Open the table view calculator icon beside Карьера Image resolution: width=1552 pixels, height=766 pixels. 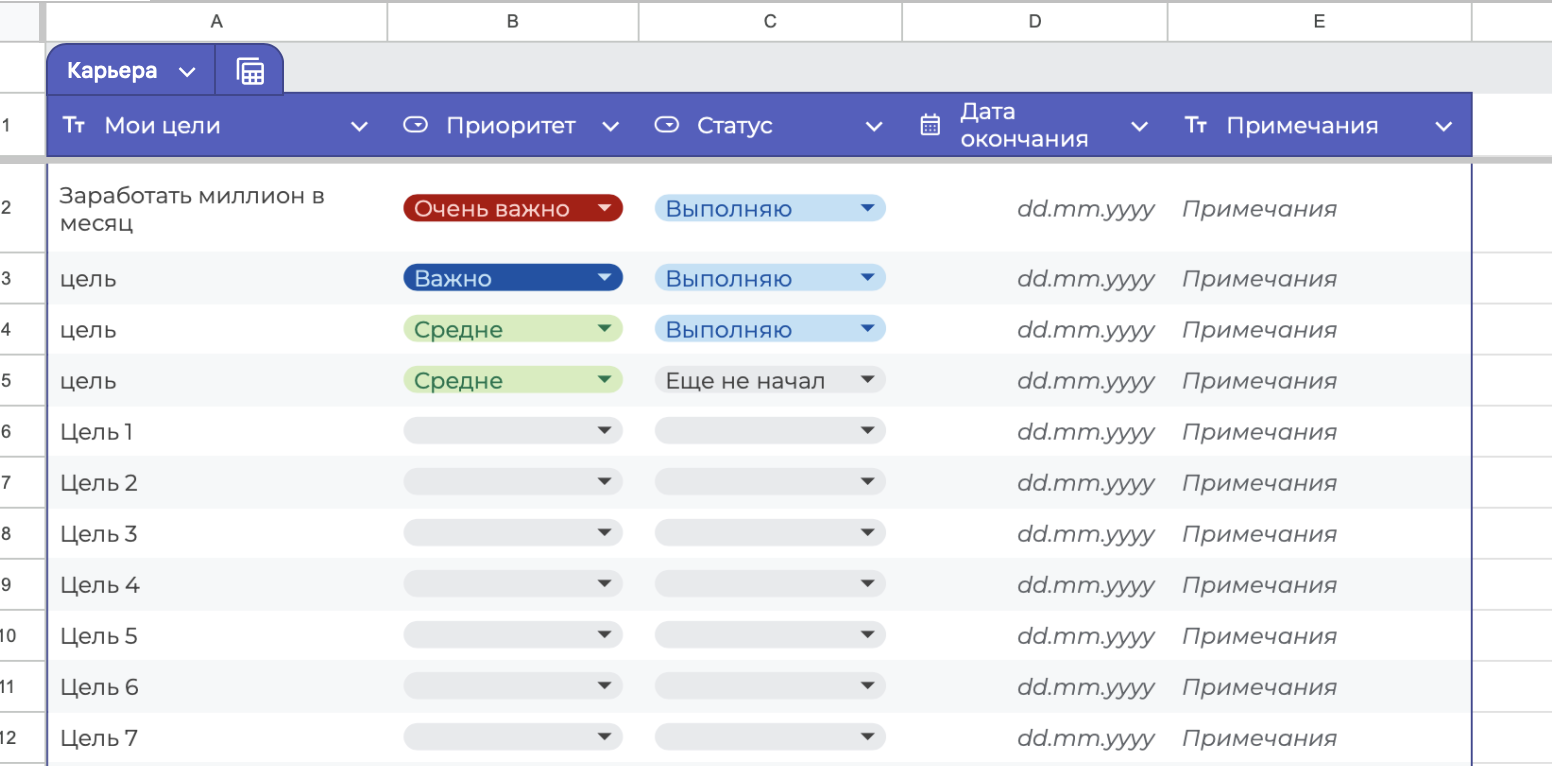(x=250, y=71)
